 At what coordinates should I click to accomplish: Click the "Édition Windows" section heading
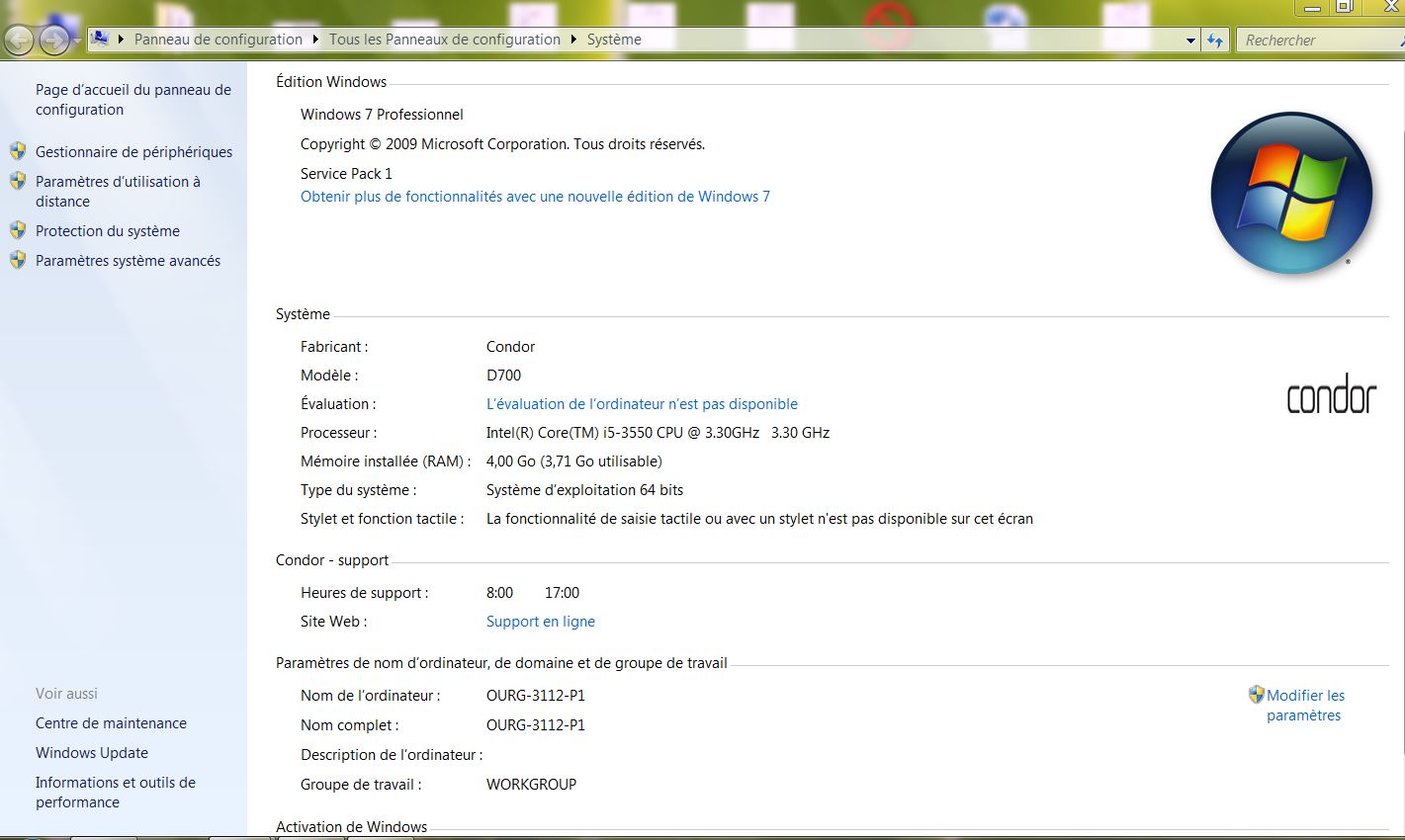tap(331, 82)
